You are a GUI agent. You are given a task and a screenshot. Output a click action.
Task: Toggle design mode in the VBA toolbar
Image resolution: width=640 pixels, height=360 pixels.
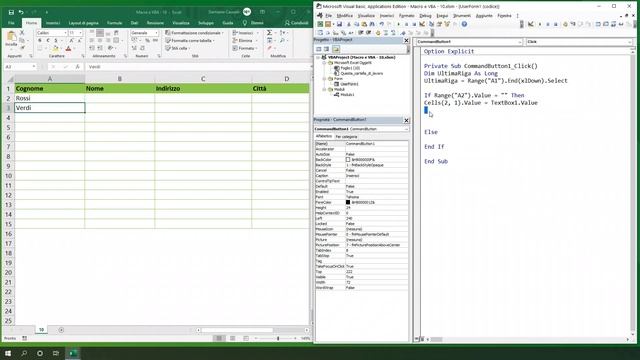tap(422, 24)
